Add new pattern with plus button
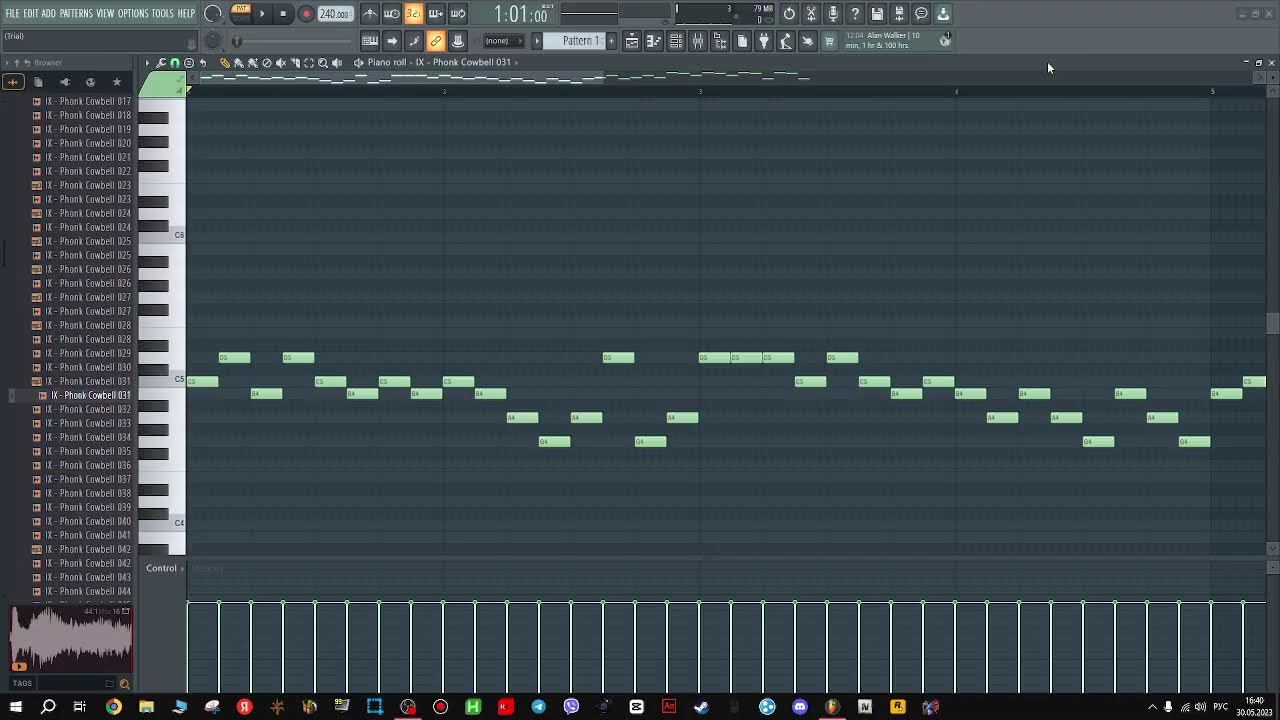Viewport: 1280px width, 720px height. pos(611,41)
